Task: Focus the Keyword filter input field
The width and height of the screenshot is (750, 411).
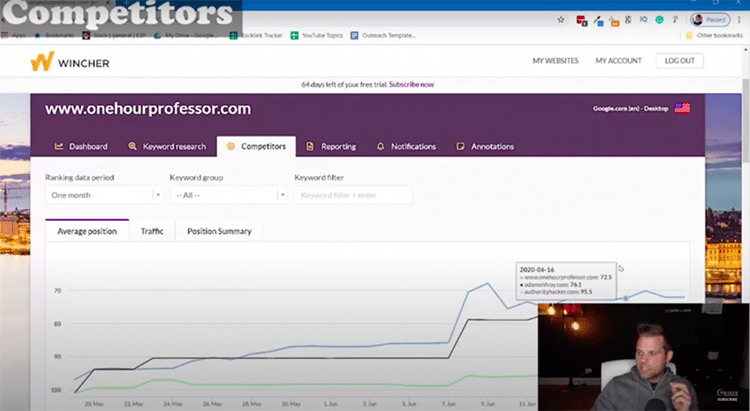Action: click(352, 195)
